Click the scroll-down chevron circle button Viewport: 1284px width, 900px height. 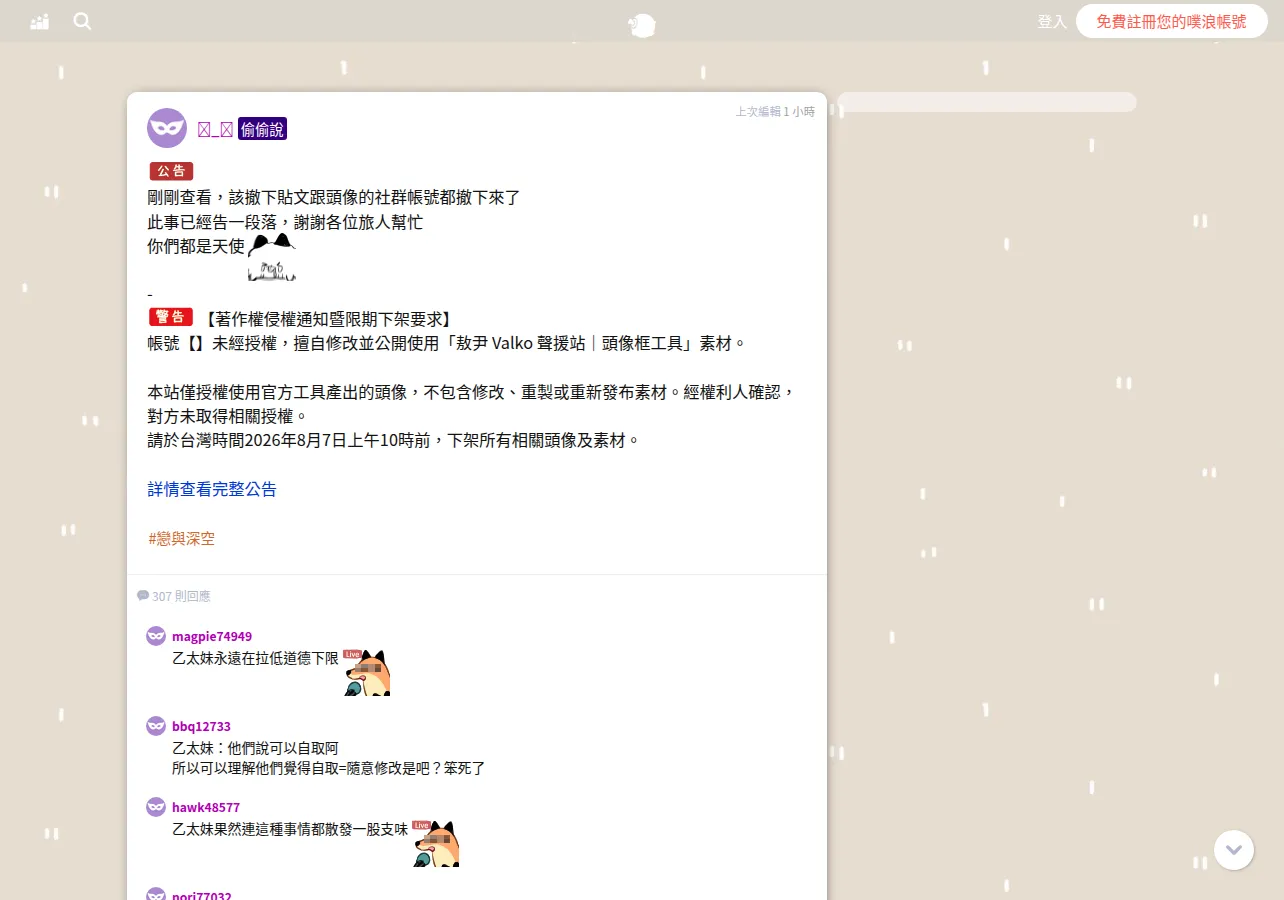click(1234, 850)
